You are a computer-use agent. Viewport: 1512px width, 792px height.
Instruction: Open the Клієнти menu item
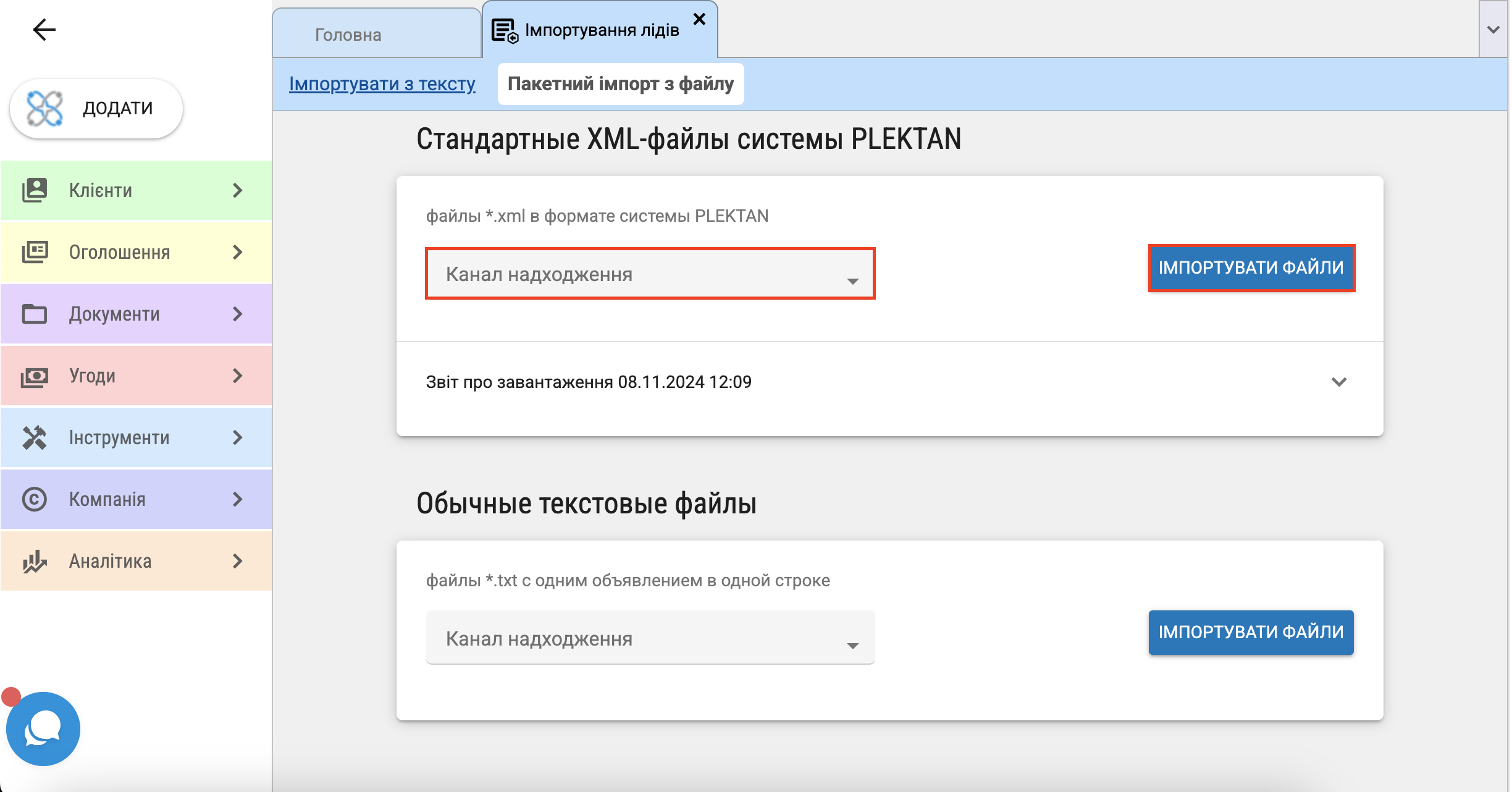point(136,190)
